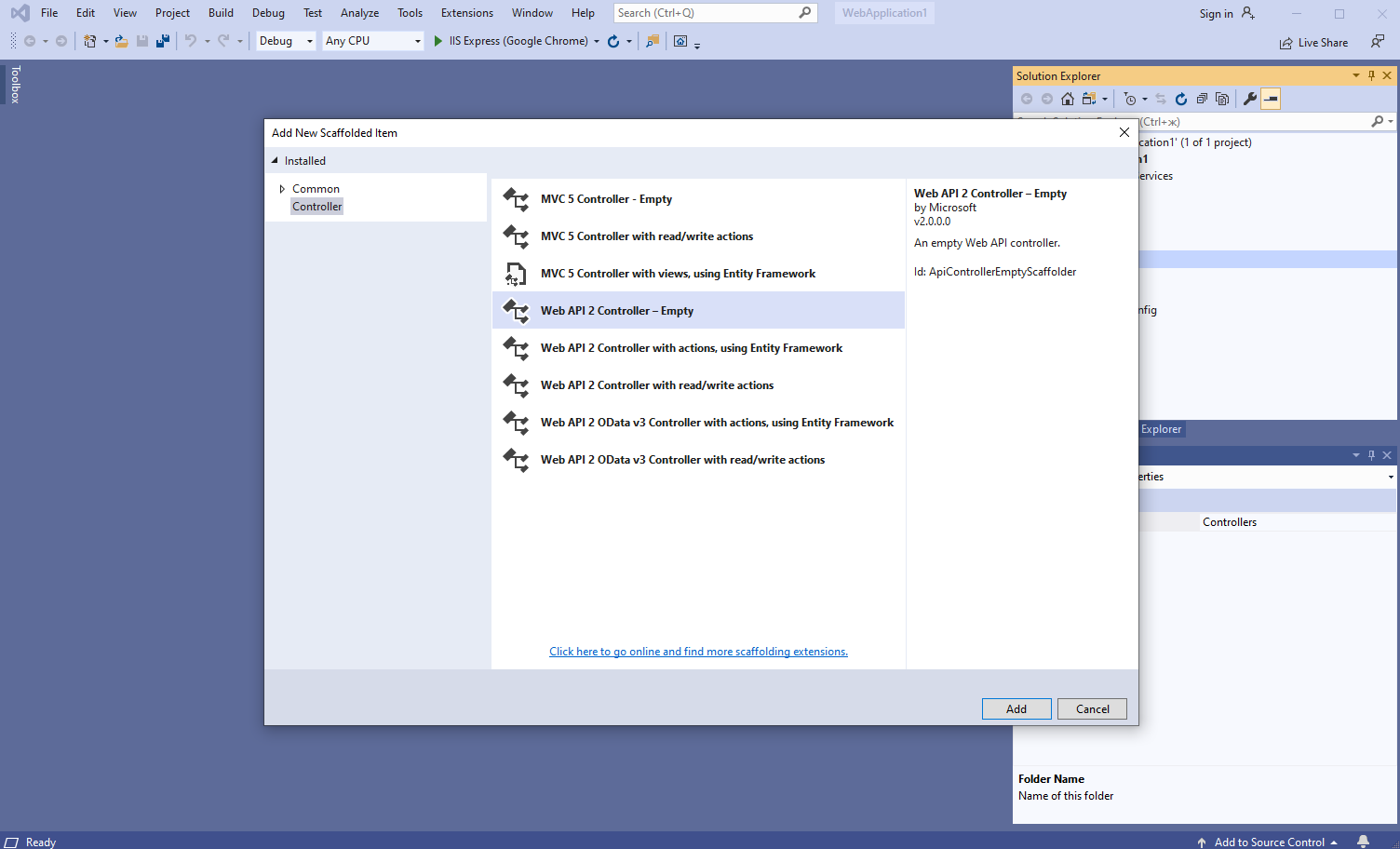Viewport: 1400px width, 849px height.
Task: Collapse the Installed section
Action: click(275, 161)
